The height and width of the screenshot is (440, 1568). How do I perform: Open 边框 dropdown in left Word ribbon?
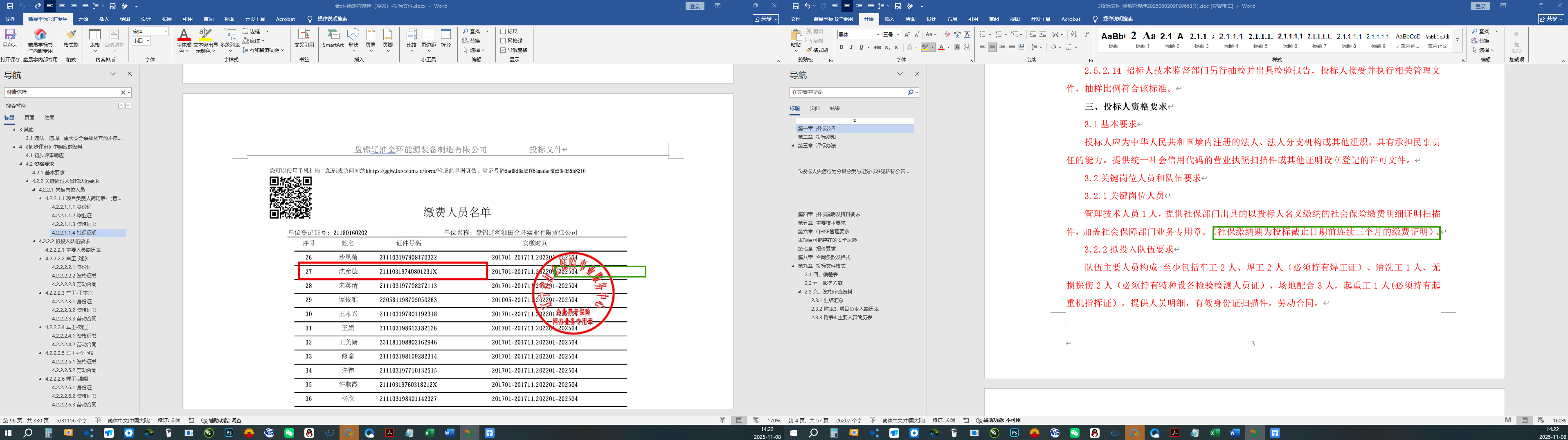click(x=267, y=31)
